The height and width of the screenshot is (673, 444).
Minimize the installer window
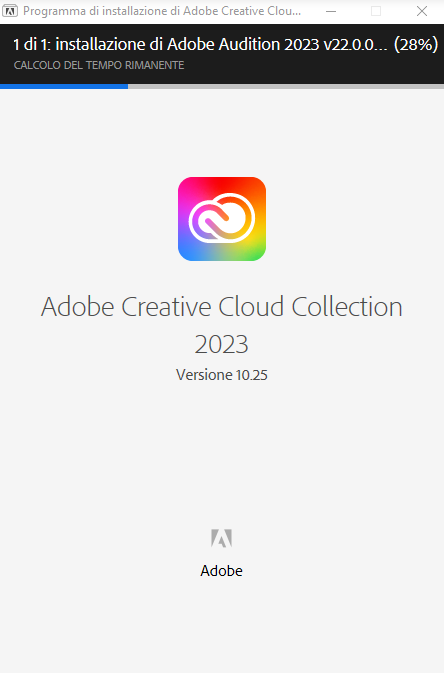[x=331, y=11]
